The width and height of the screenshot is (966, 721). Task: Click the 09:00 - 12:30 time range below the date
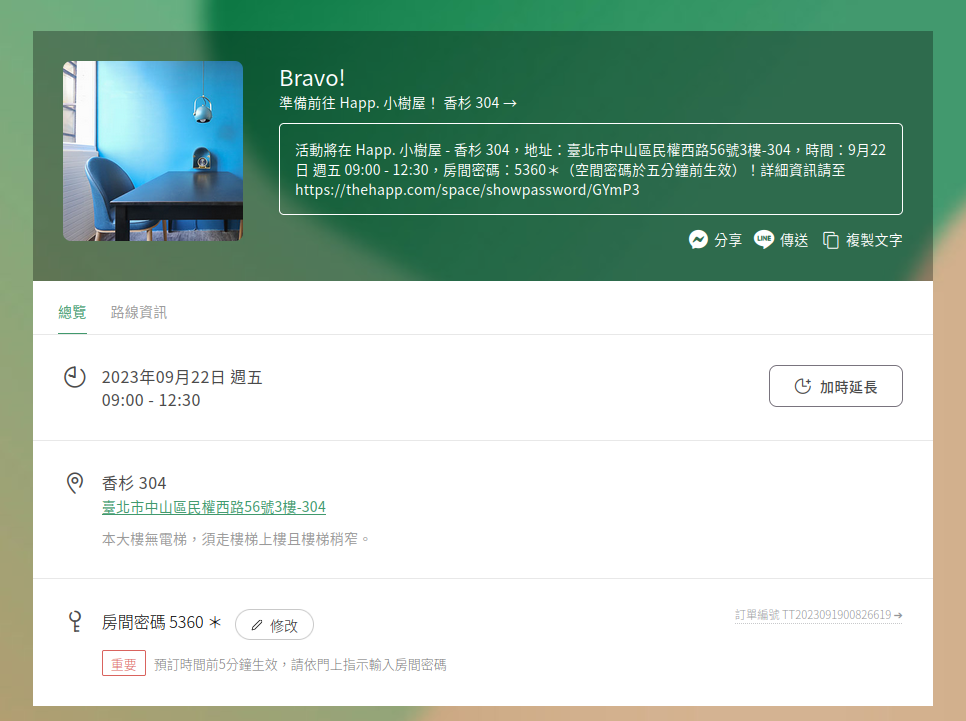point(151,400)
